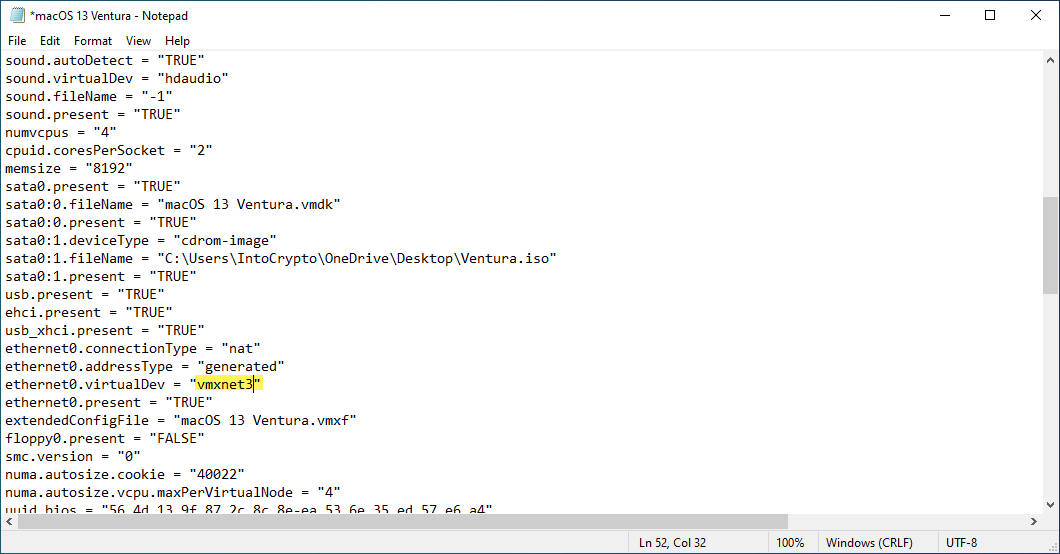Open the Help menu
Image resolution: width=1060 pixels, height=554 pixels.
click(177, 41)
